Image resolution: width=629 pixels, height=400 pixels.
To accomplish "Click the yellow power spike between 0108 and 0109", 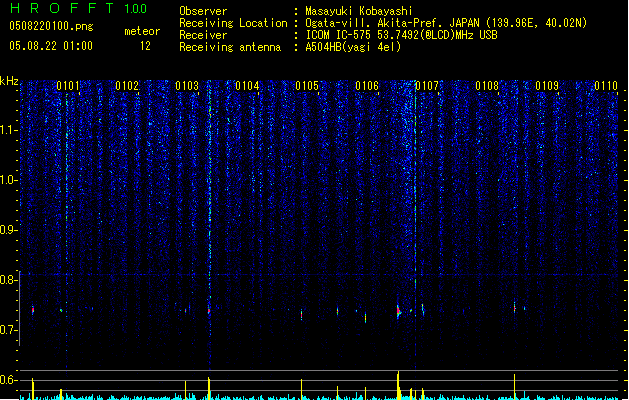I will click(x=514, y=387).
